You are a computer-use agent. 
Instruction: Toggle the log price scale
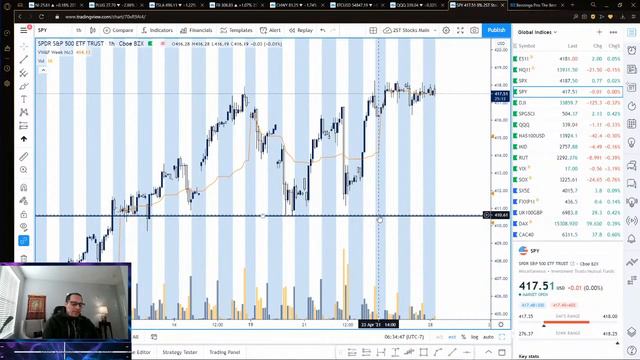click(x=474, y=337)
